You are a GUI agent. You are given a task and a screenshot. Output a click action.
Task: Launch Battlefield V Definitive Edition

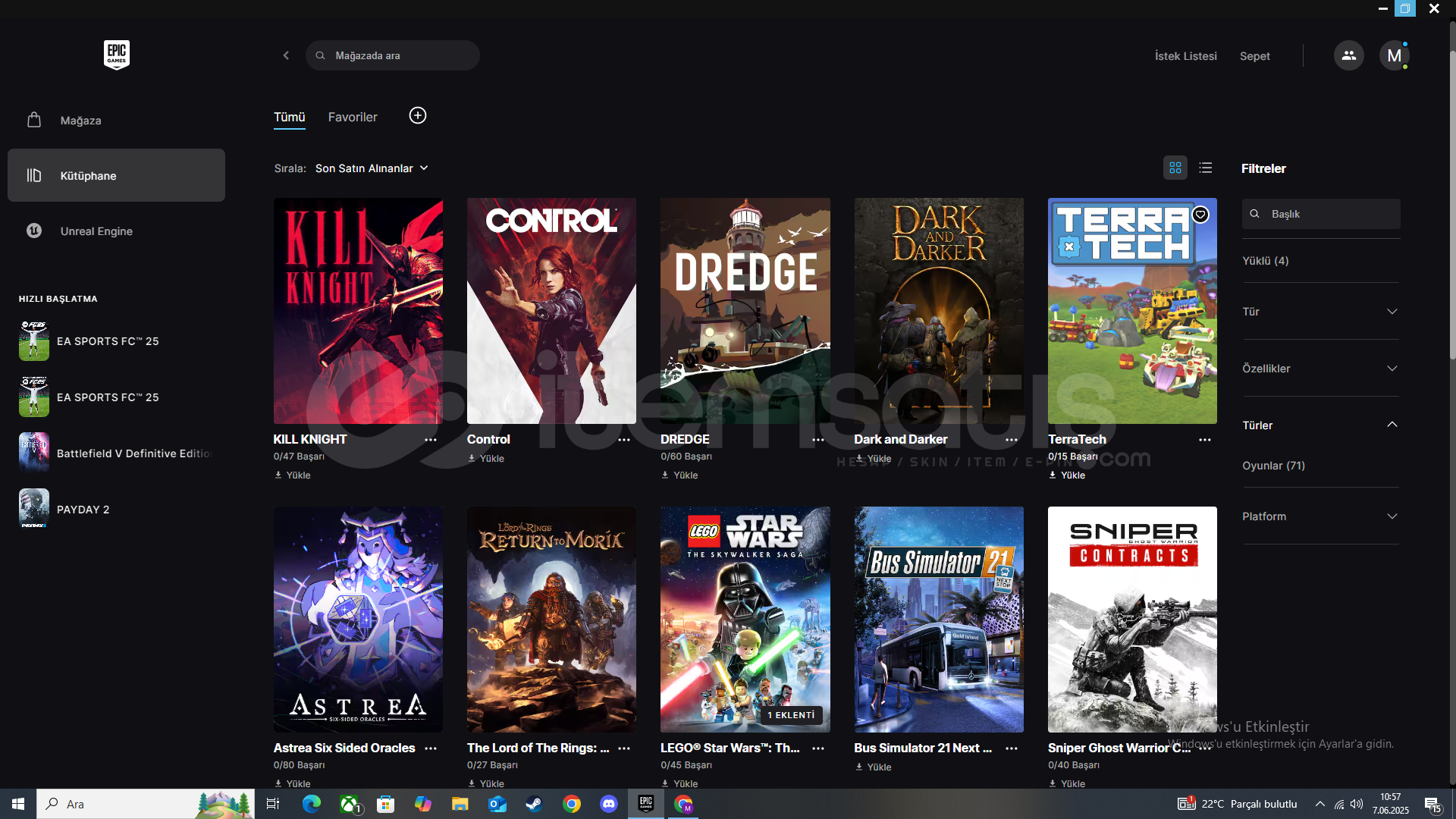(116, 453)
